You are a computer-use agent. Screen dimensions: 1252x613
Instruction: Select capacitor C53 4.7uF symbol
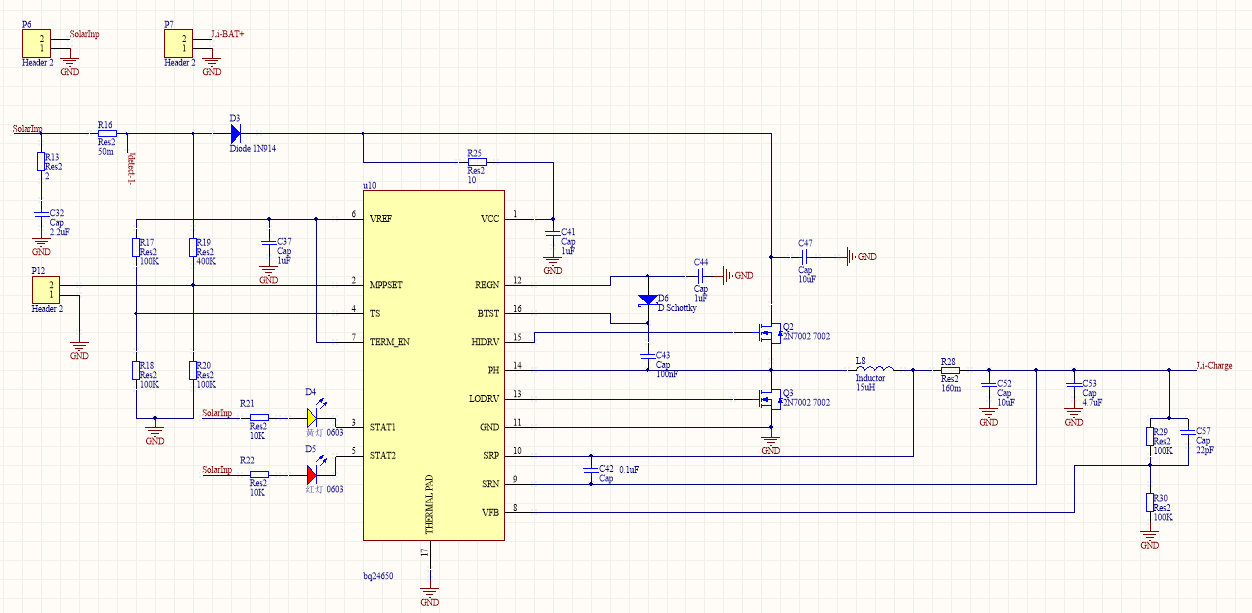coord(1074,385)
